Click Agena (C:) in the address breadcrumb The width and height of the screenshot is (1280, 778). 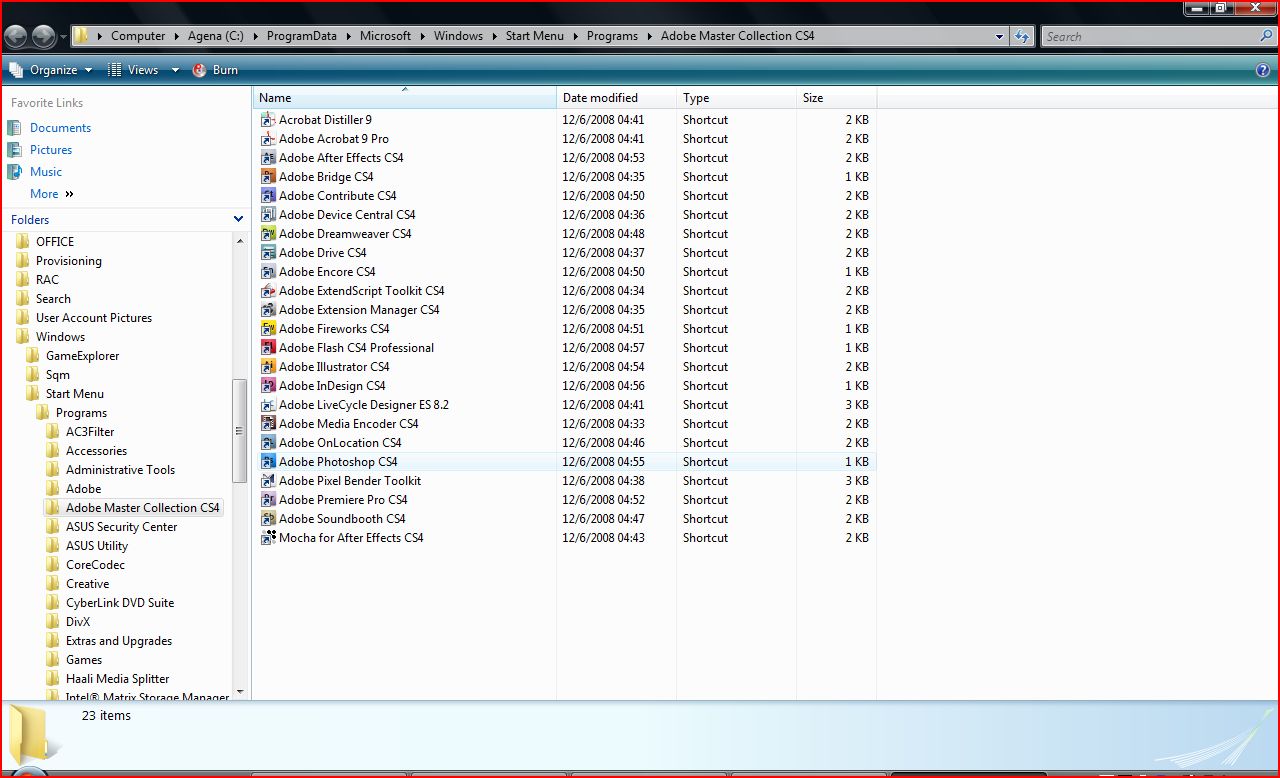point(216,36)
